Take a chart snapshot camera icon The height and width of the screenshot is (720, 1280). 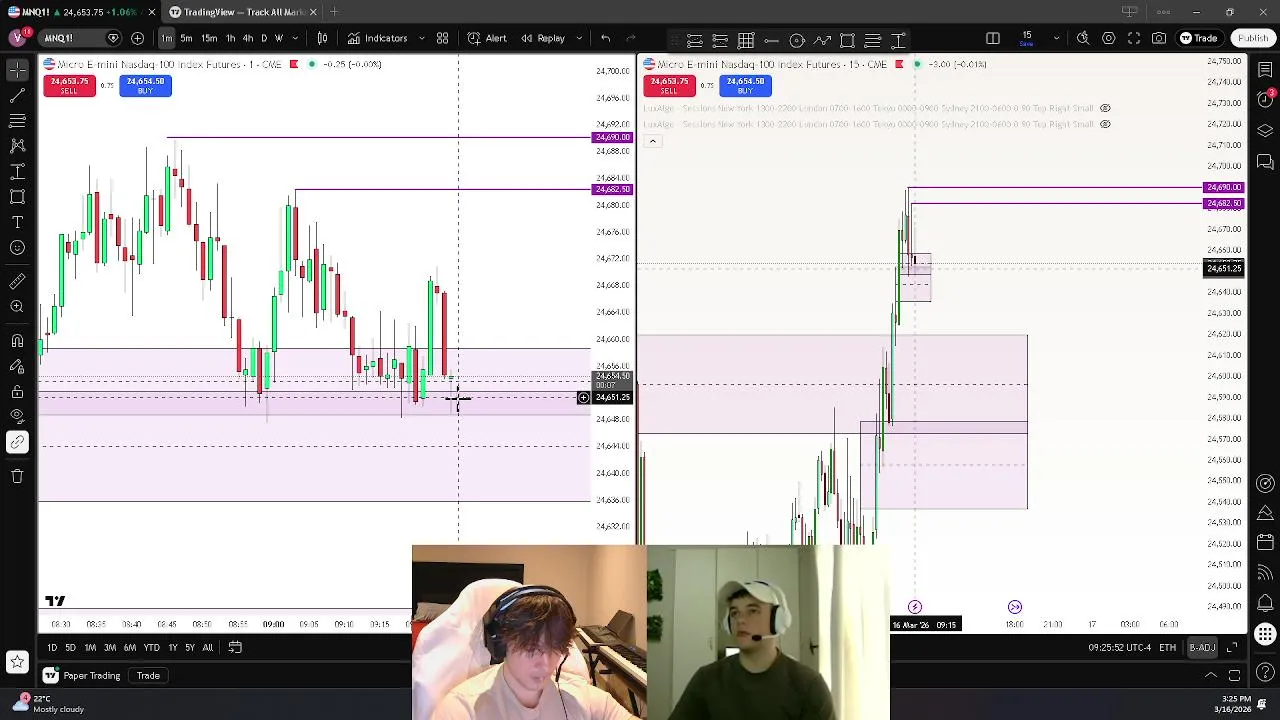(1159, 38)
